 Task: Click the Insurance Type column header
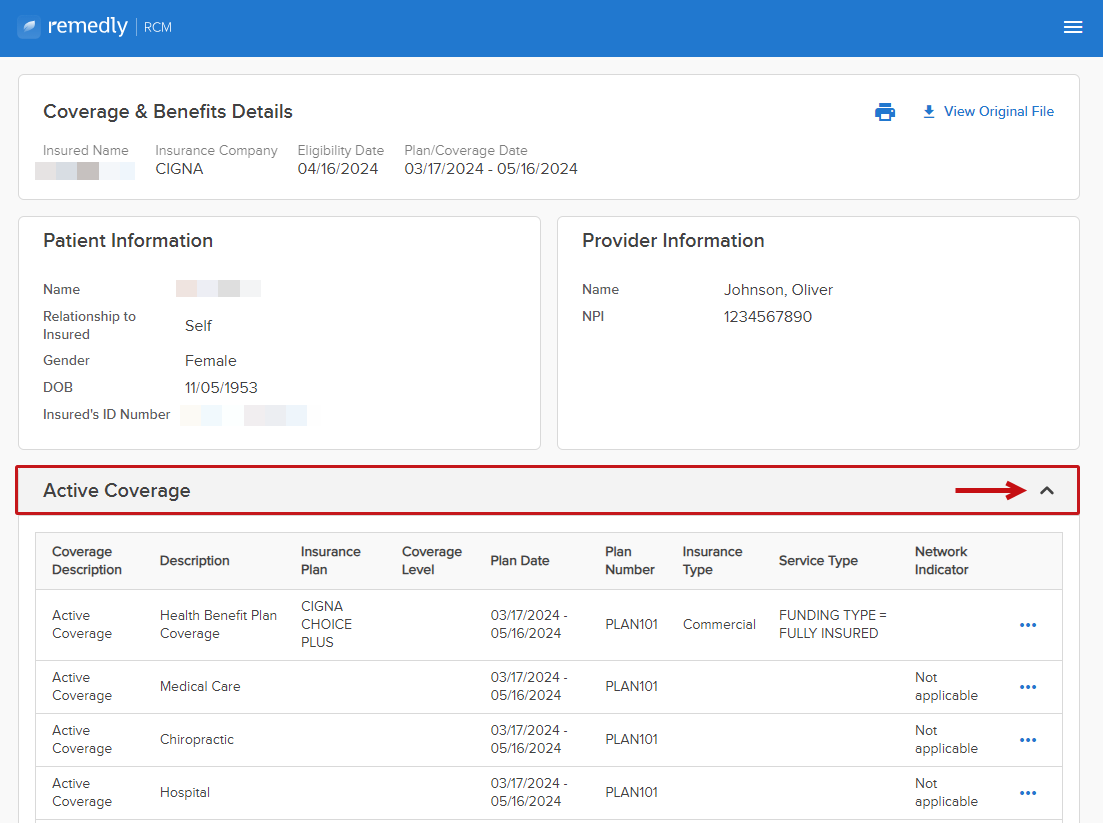click(x=712, y=561)
